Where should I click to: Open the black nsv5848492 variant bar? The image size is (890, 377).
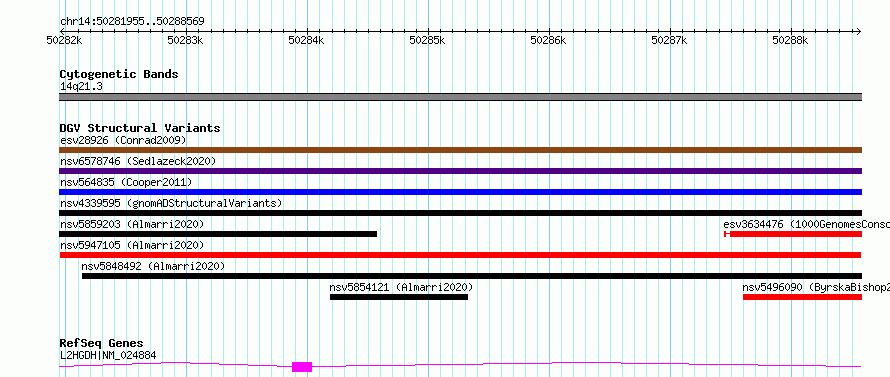[472, 276]
